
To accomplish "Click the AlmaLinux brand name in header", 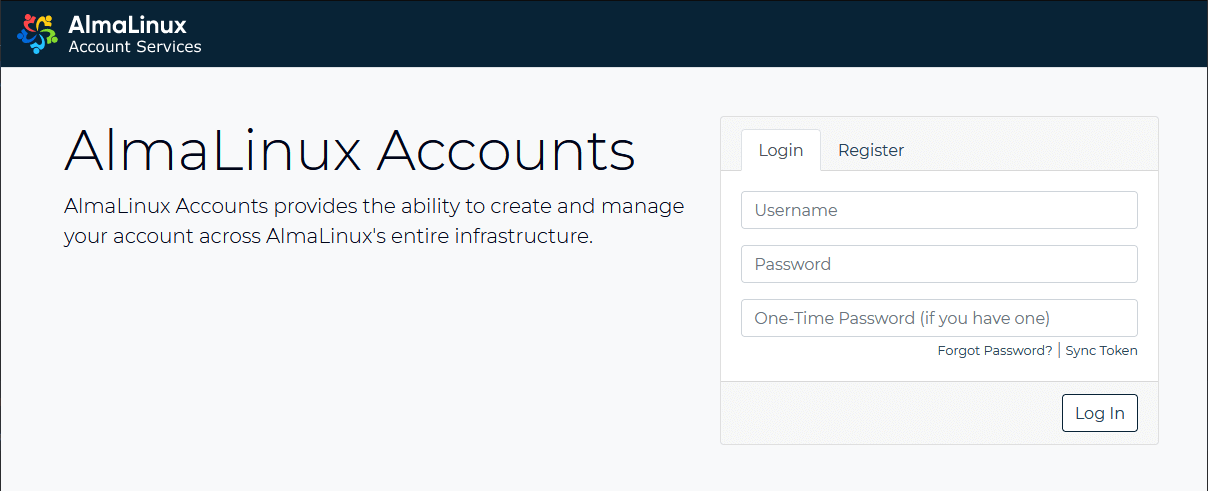I will coord(127,25).
